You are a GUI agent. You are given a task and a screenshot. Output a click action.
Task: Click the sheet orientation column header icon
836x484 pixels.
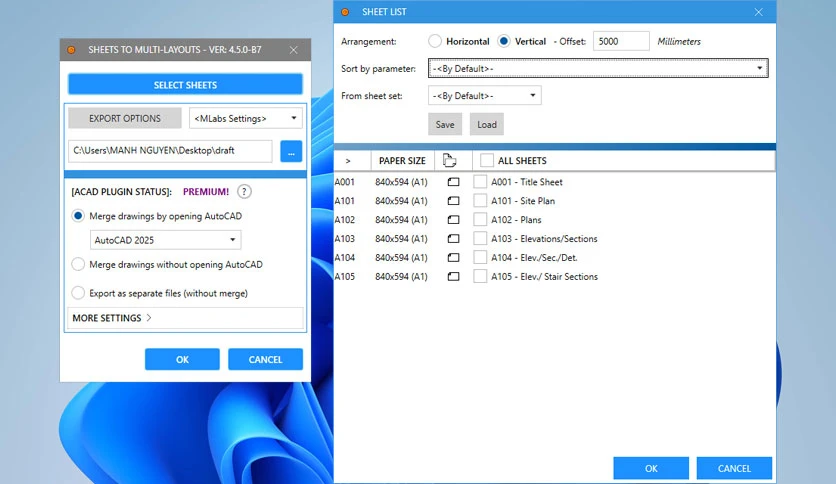[449, 160]
